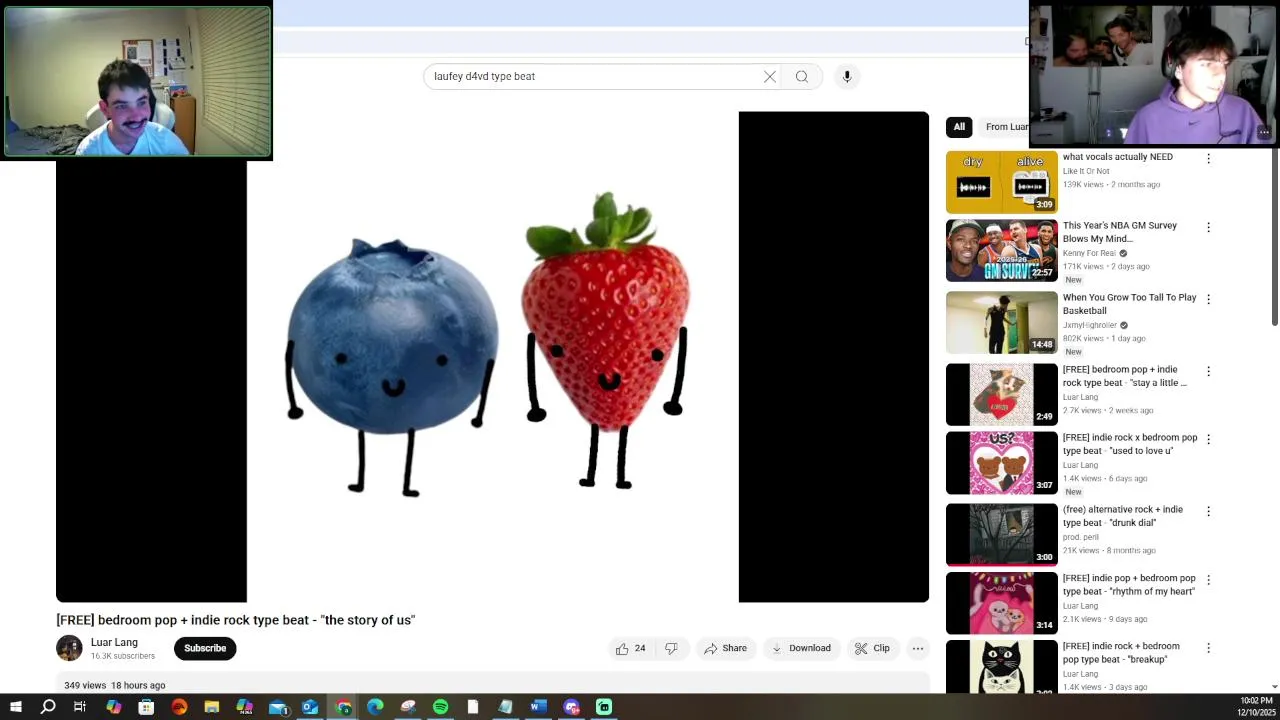Open Microsoft Edge in taskbar
Screen dimensions: 1280x720
tap(375, 707)
